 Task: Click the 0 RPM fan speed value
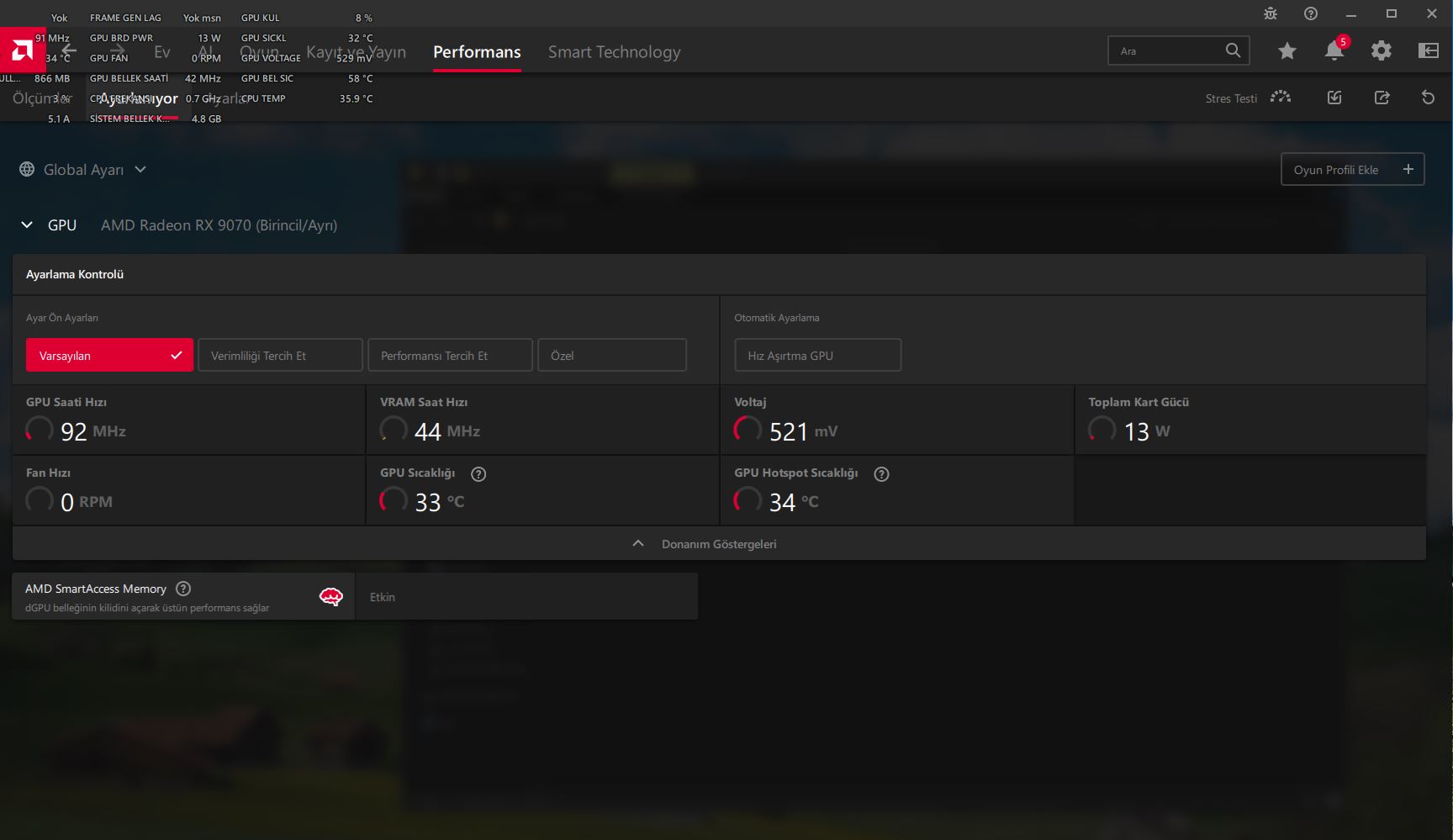pyautogui.click(x=87, y=502)
